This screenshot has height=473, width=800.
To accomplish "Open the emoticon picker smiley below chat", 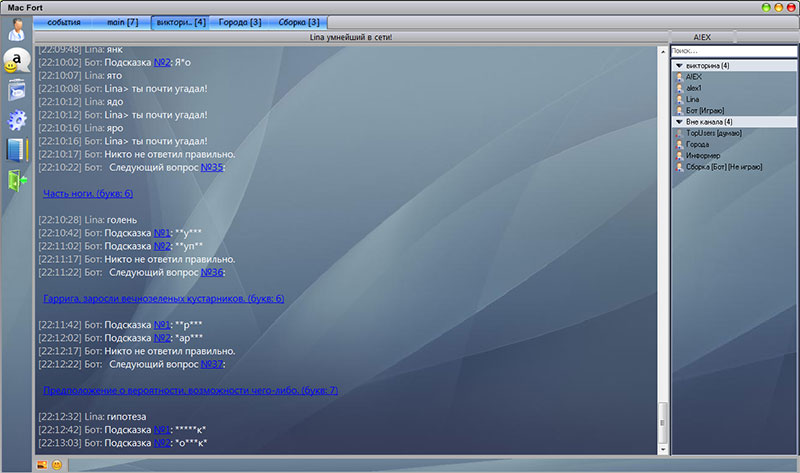I will (57, 465).
